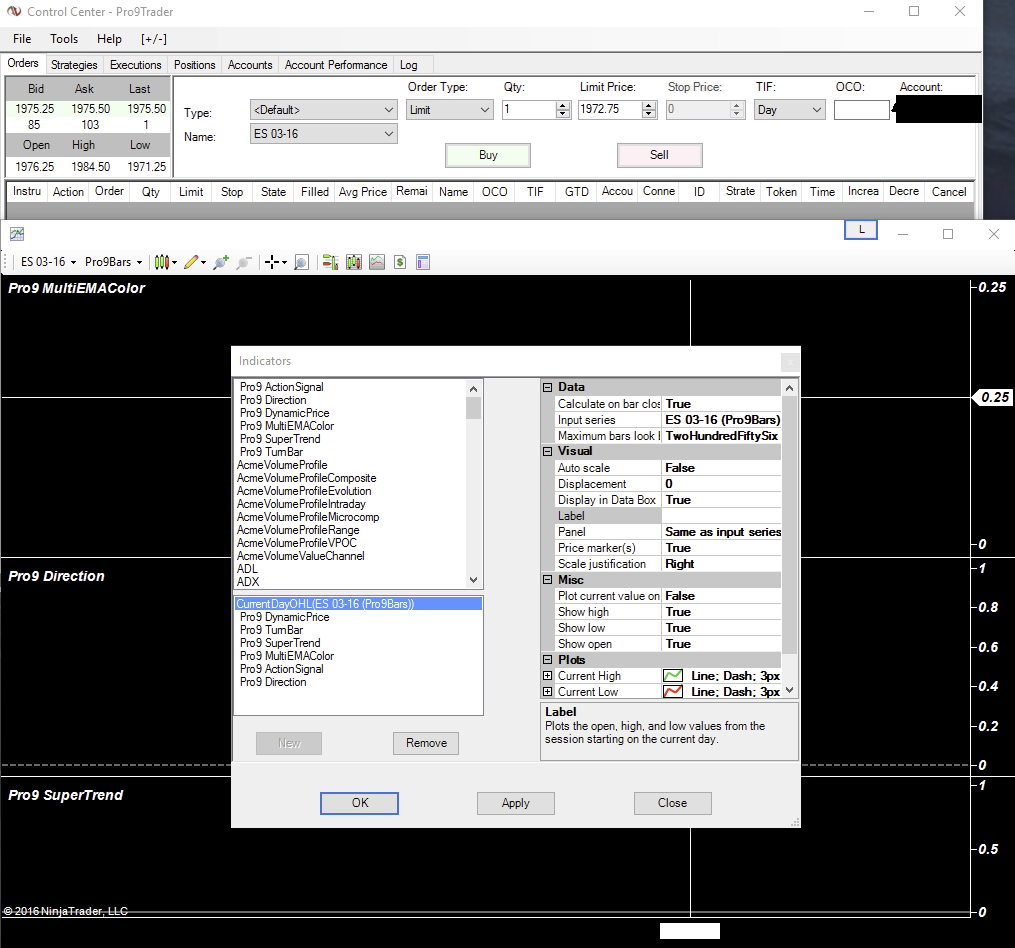Click the [+/-] menu item
The height and width of the screenshot is (948, 1015).
(x=154, y=39)
